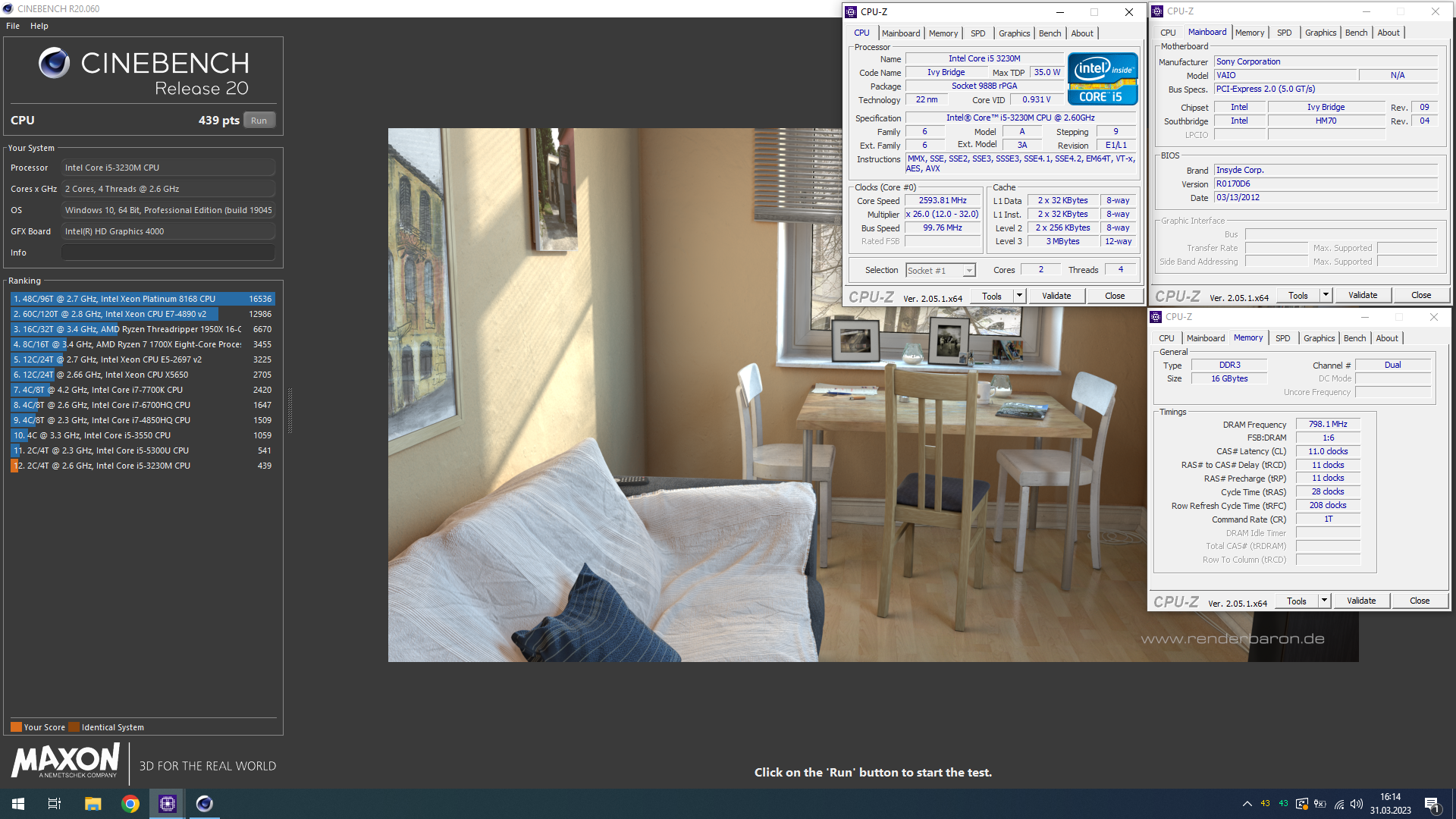The width and height of the screenshot is (1456, 819).
Task: Click the CPU-Z icon in the Memory window title bar
Action: click(x=1156, y=317)
